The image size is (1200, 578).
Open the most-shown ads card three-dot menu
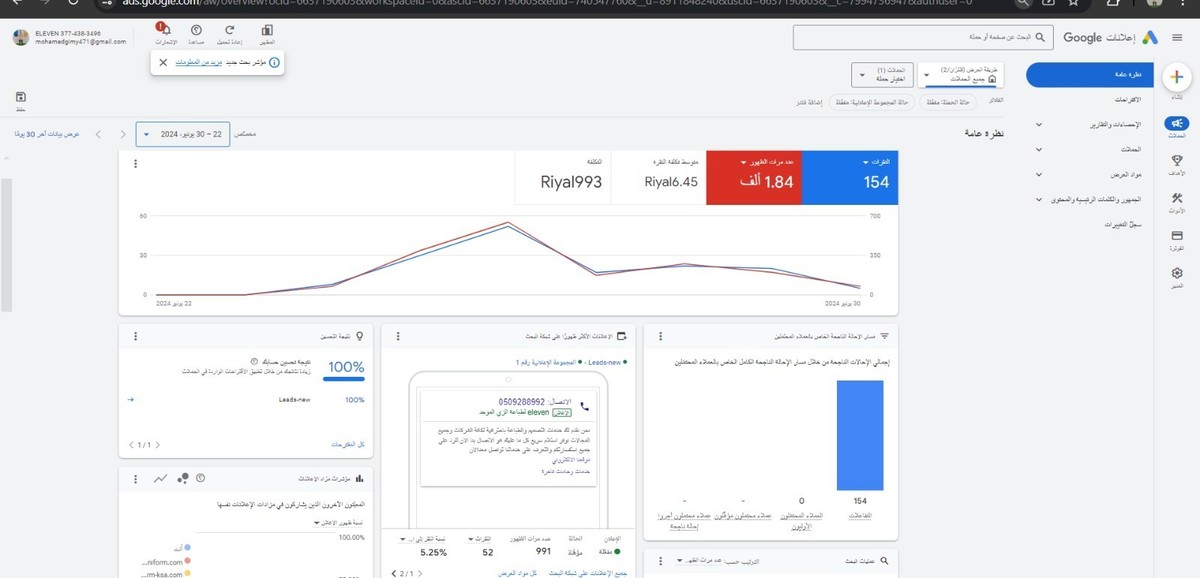[398, 335]
